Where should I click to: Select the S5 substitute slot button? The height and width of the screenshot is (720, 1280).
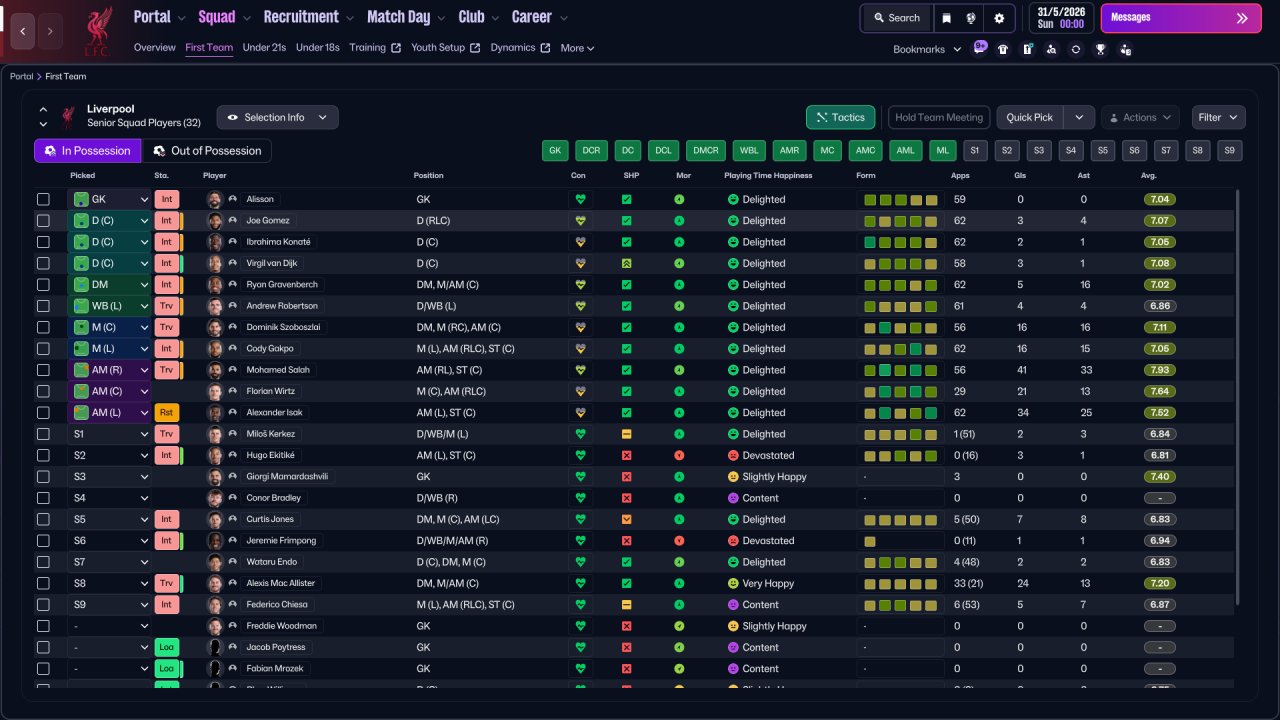point(1102,151)
